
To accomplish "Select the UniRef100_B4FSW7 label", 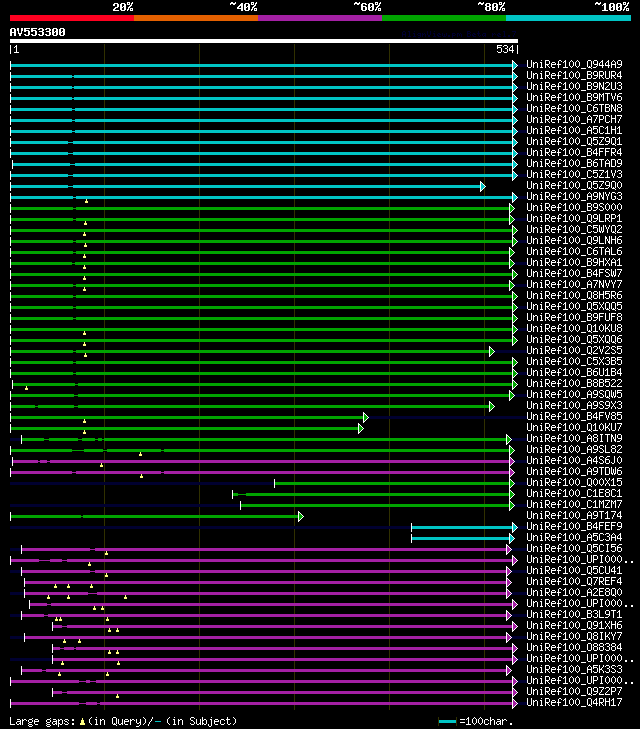I will pos(574,273).
